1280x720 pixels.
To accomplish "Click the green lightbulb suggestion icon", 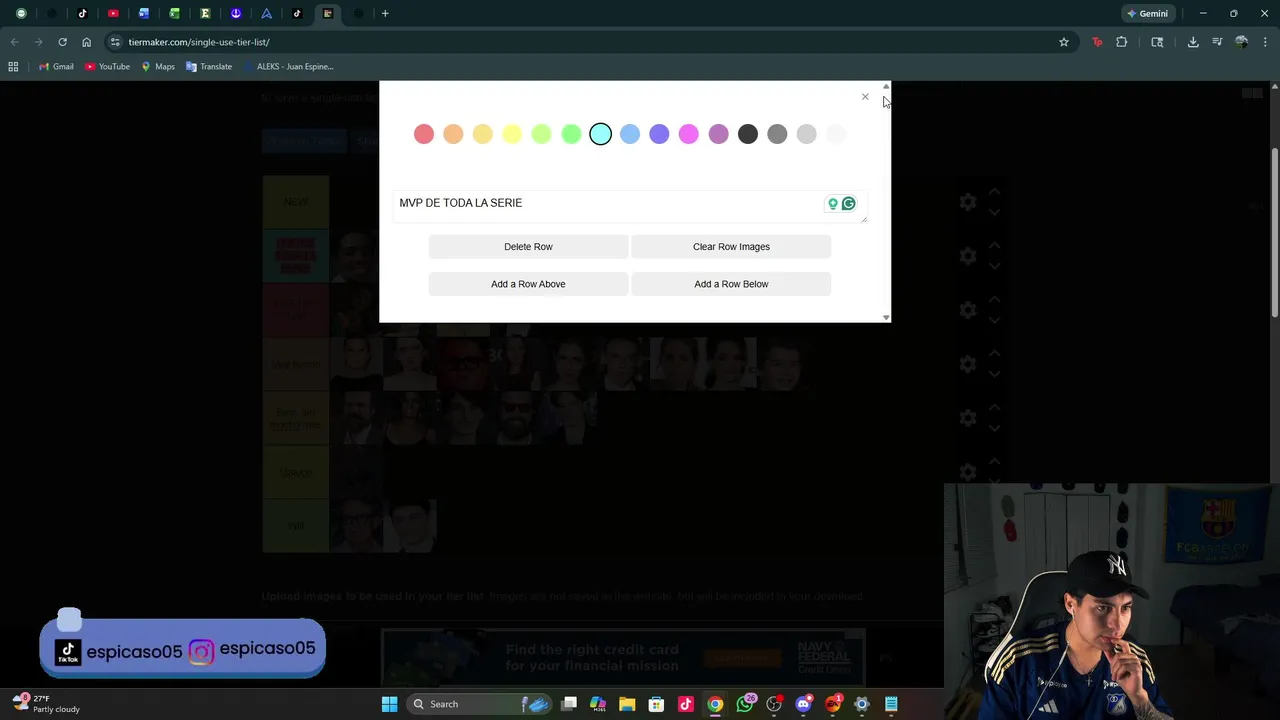I will click(832, 204).
